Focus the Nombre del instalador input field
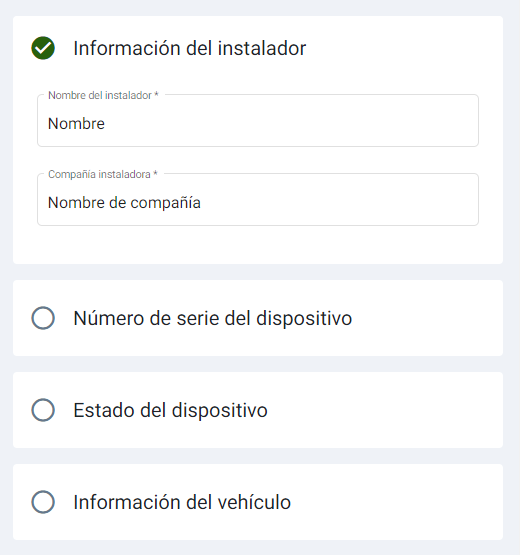This screenshot has height=555, width=520. click(258, 121)
